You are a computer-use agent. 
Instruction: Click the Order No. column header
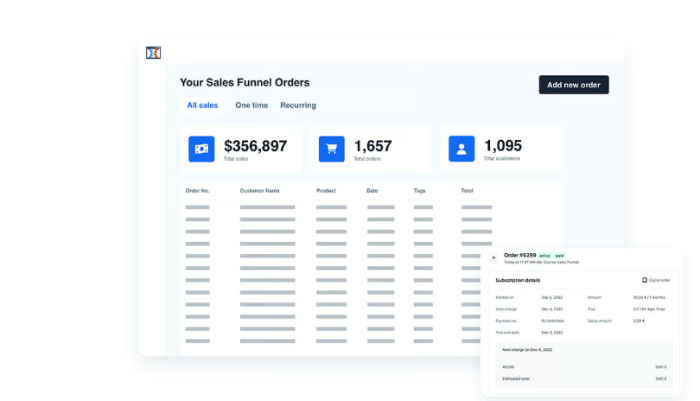pyautogui.click(x=197, y=191)
